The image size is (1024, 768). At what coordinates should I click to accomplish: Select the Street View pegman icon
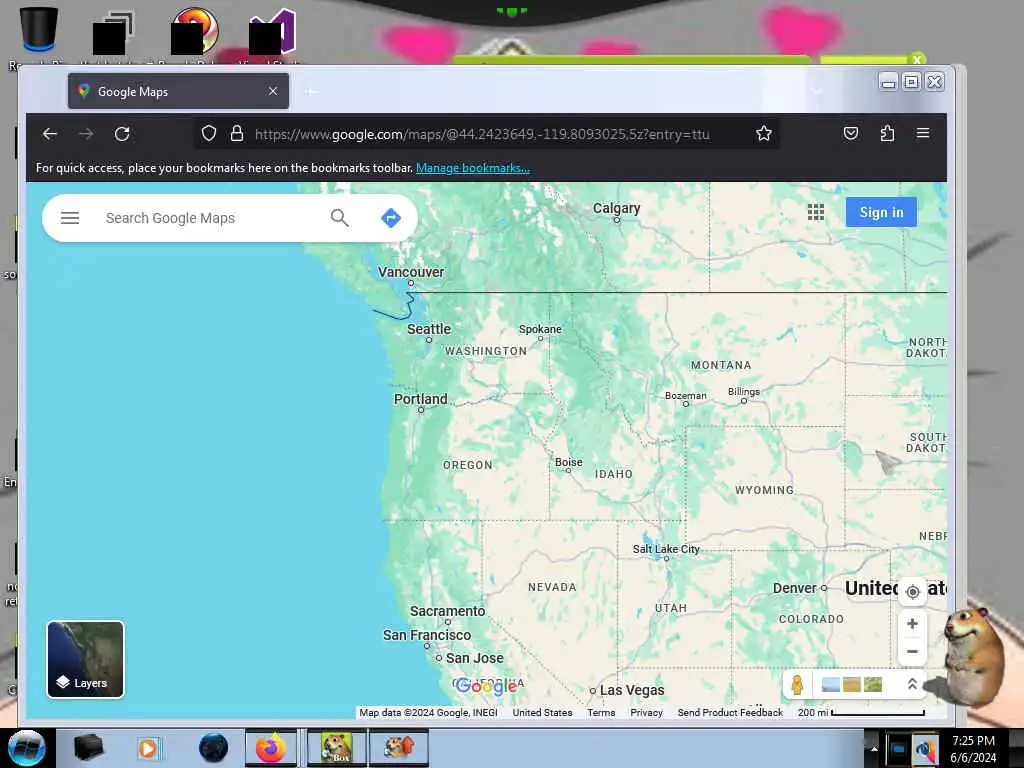797,684
